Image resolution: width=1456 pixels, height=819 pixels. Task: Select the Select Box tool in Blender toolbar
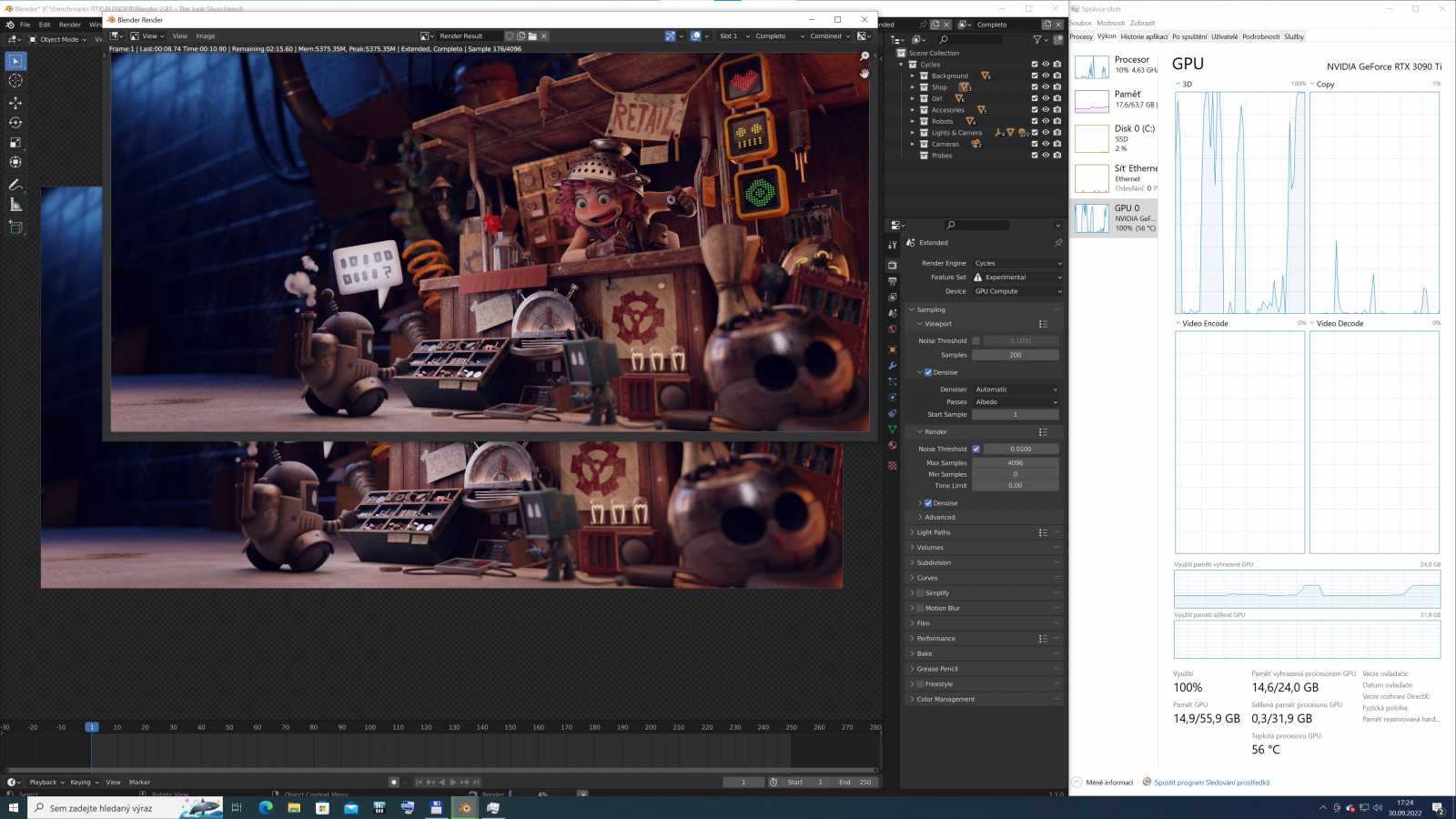(15, 61)
